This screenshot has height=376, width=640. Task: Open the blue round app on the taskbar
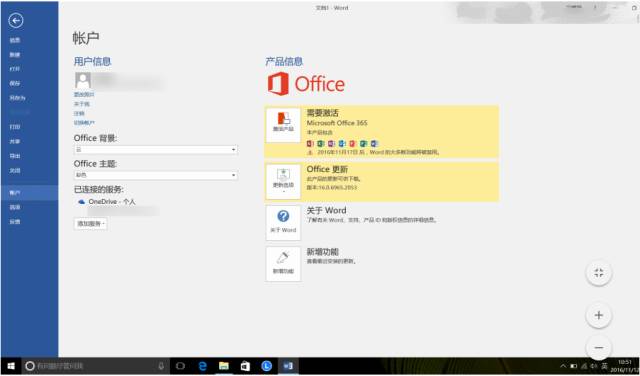267,366
